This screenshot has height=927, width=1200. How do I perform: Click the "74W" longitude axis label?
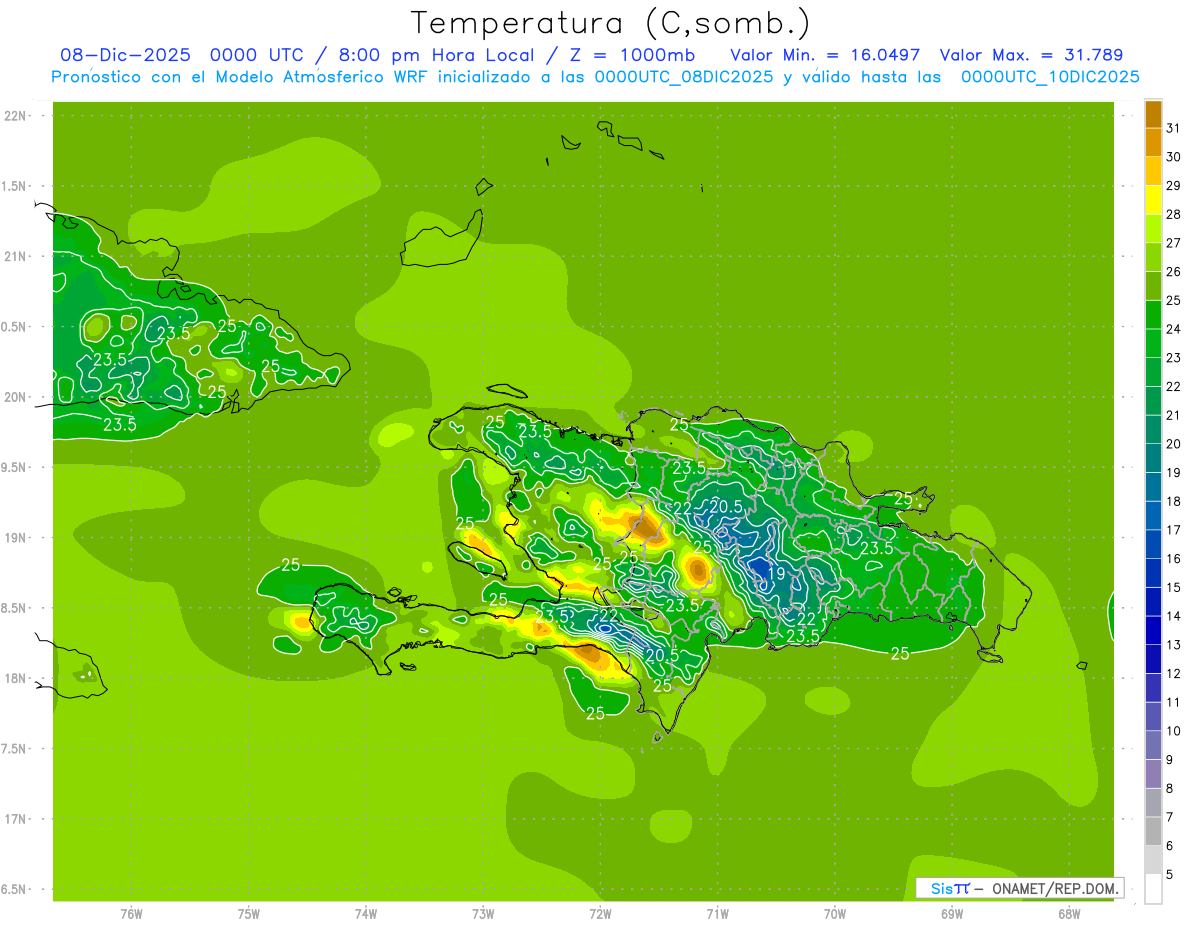(366, 914)
